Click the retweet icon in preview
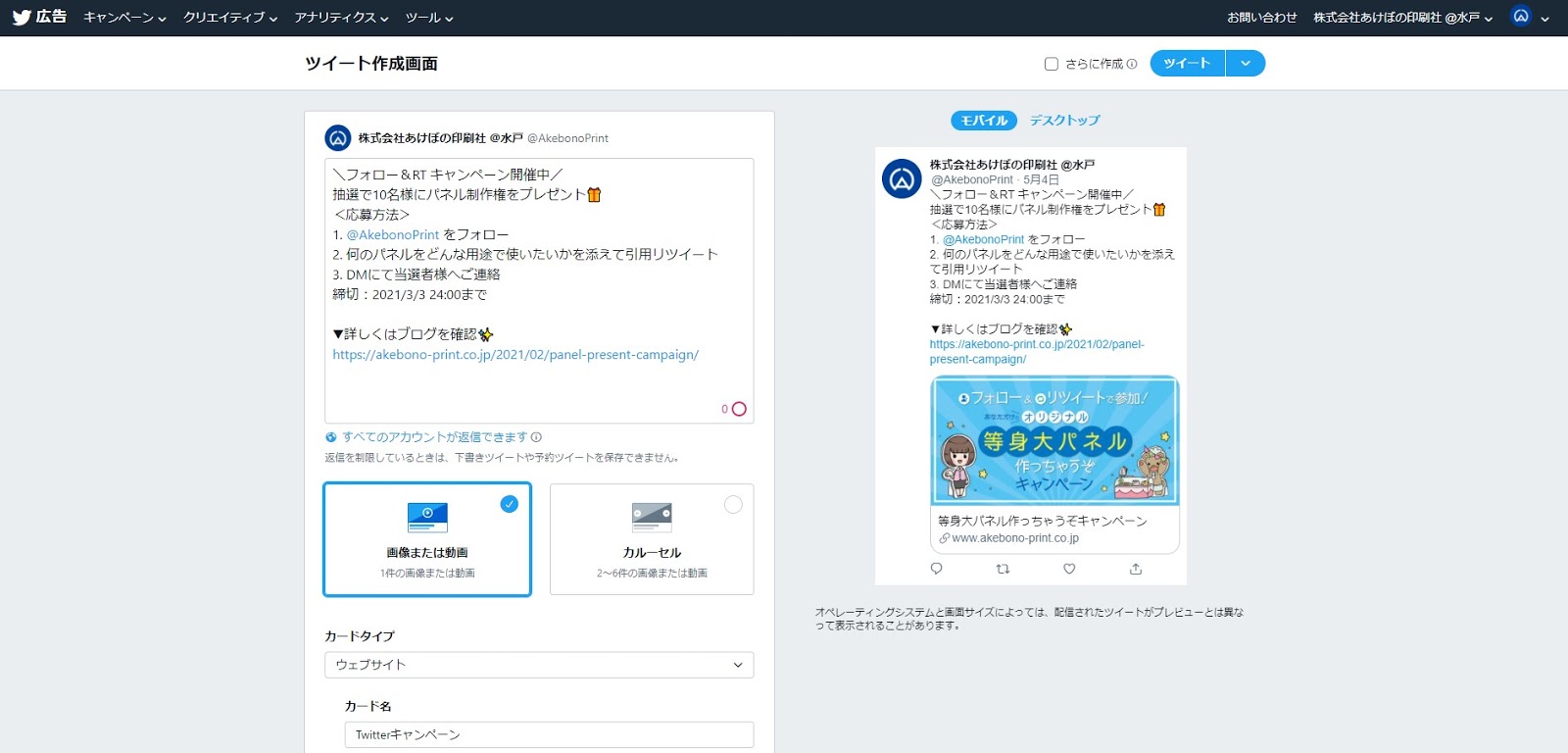This screenshot has height=753, width=1568. [x=1003, y=569]
